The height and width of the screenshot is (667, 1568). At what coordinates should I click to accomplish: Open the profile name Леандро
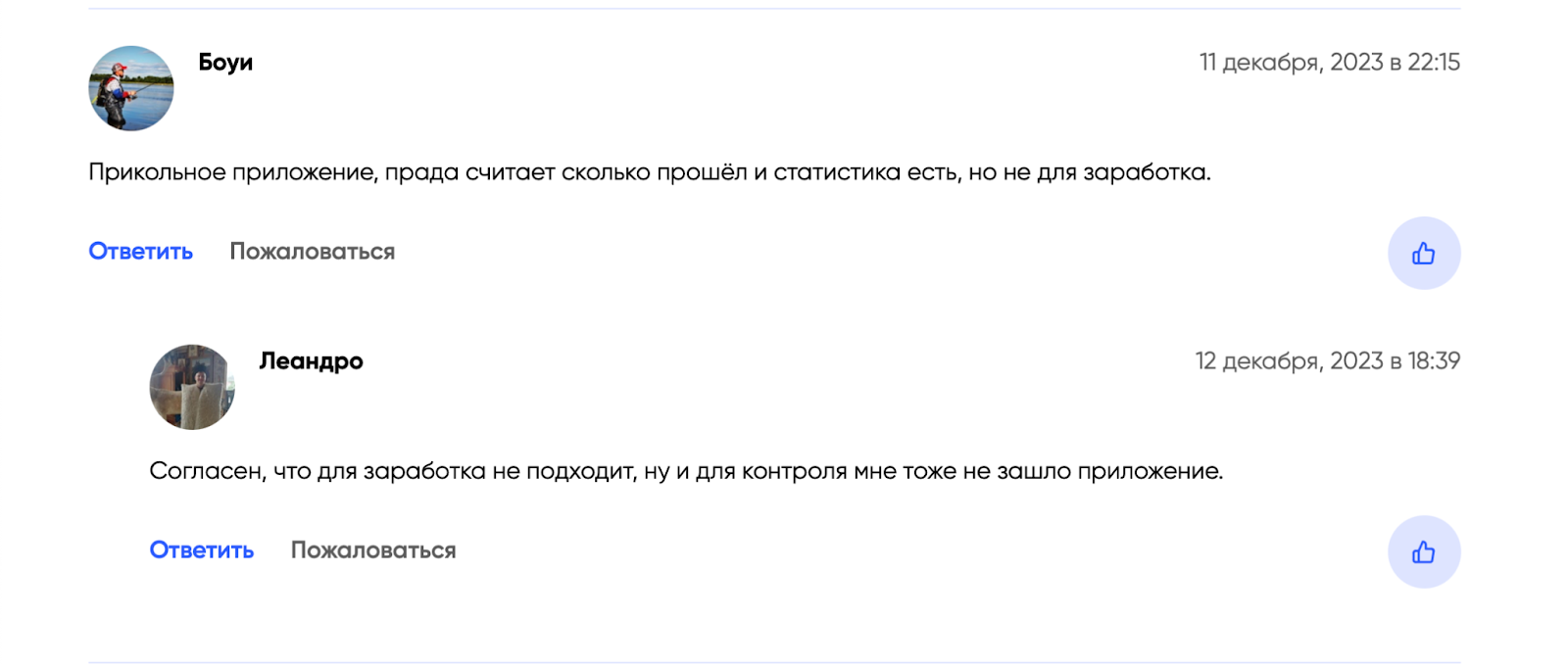pyautogui.click(x=311, y=361)
